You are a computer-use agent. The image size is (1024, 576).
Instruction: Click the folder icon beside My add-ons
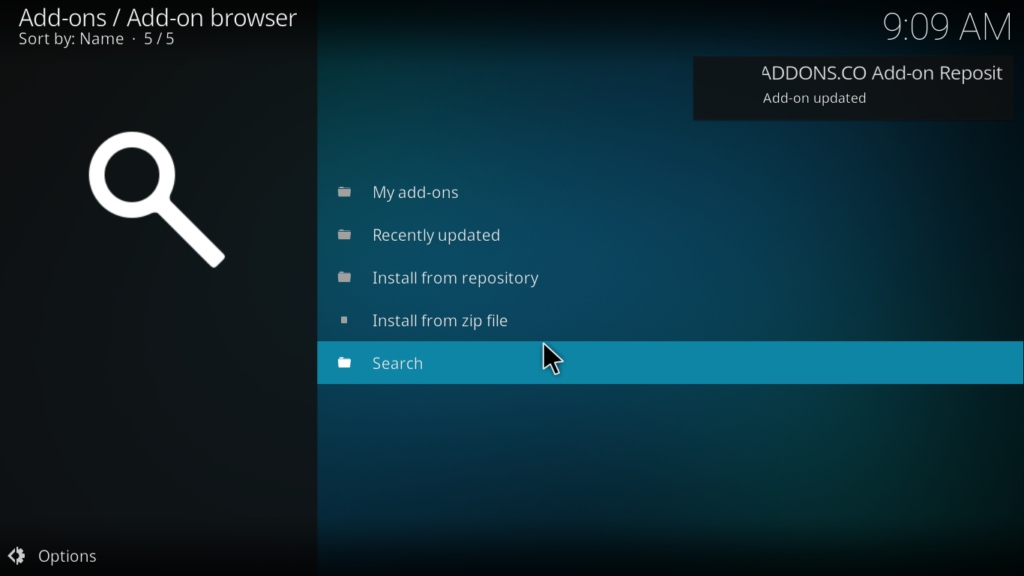(x=344, y=192)
